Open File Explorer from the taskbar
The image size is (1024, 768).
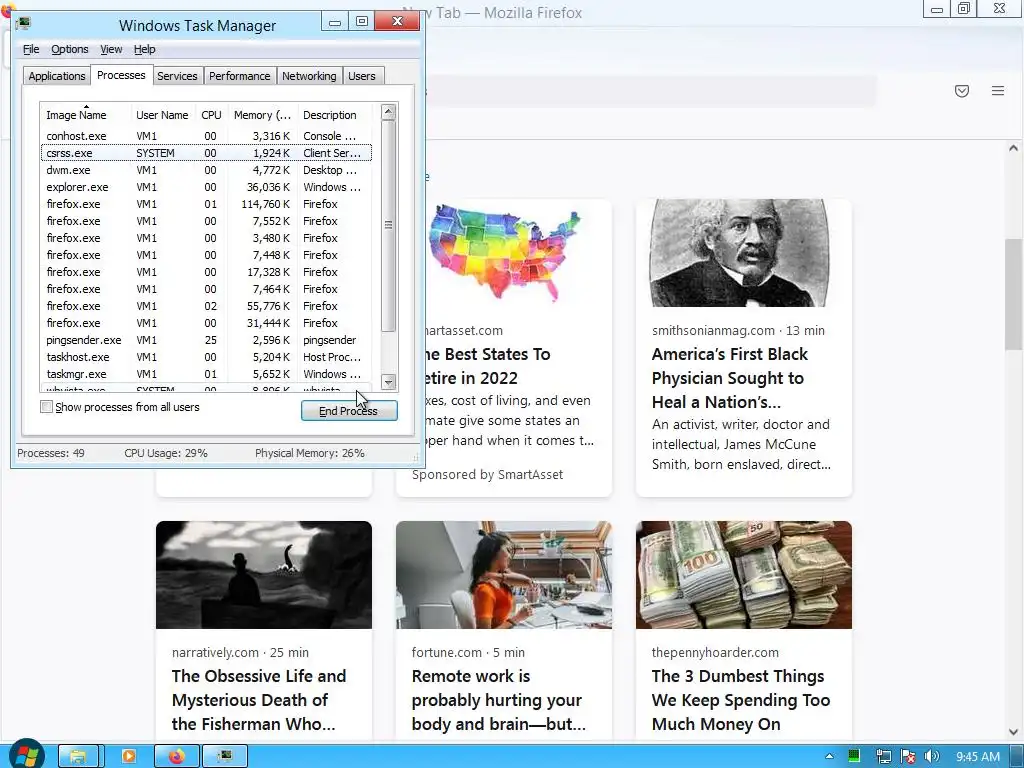78,756
